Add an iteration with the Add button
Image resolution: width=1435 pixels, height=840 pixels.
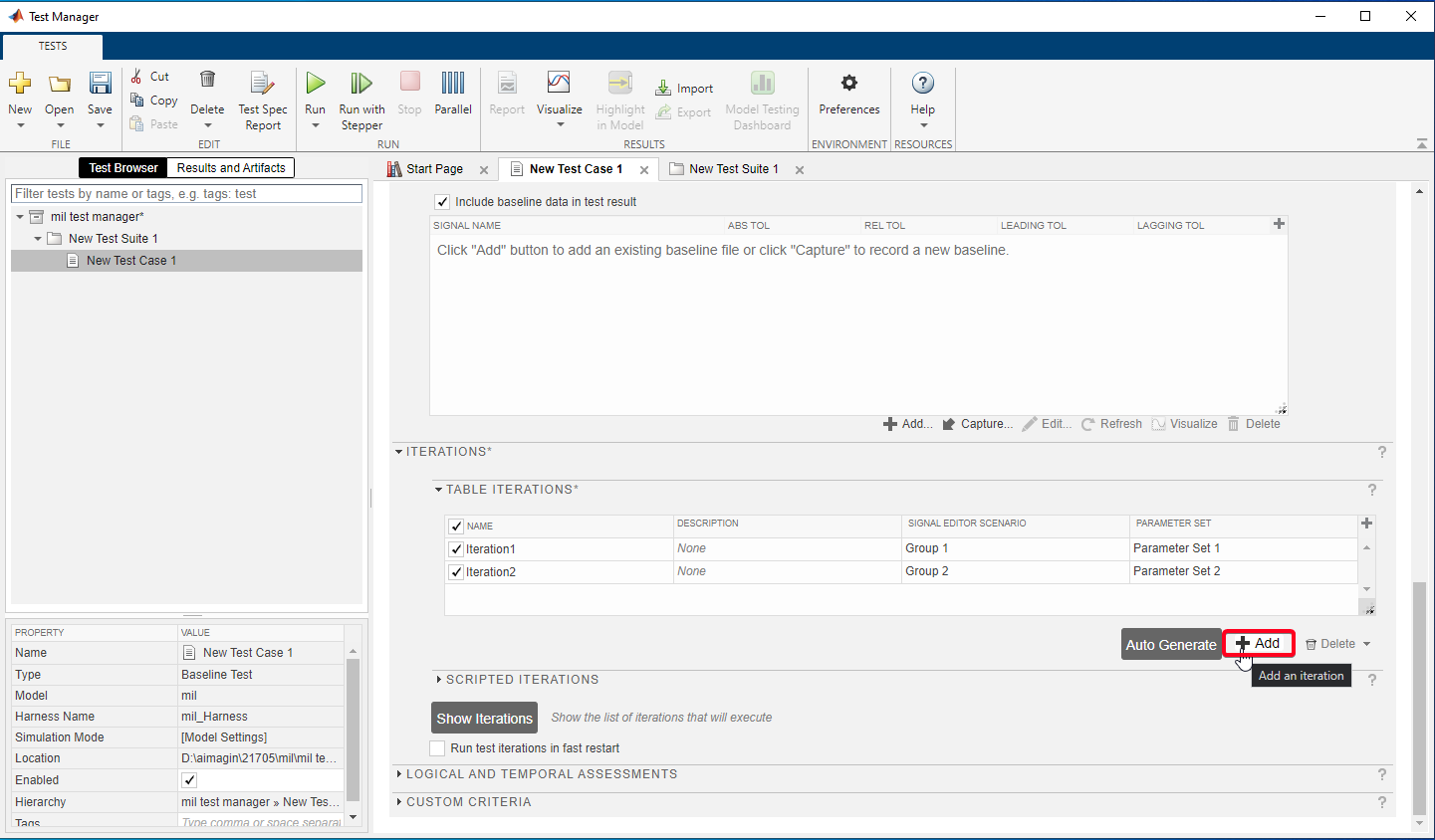(x=1259, y=644)
